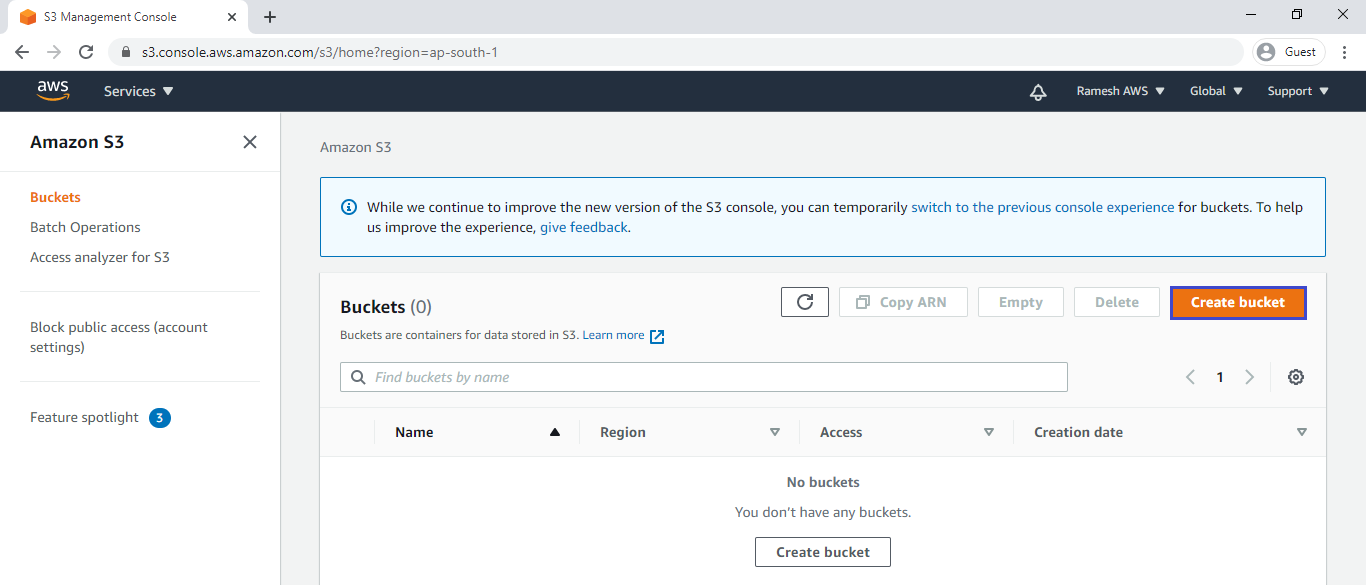Screen dimensions: 1366x585
Task: Click the browser forward arrow
Action: (x=54, y=52)
